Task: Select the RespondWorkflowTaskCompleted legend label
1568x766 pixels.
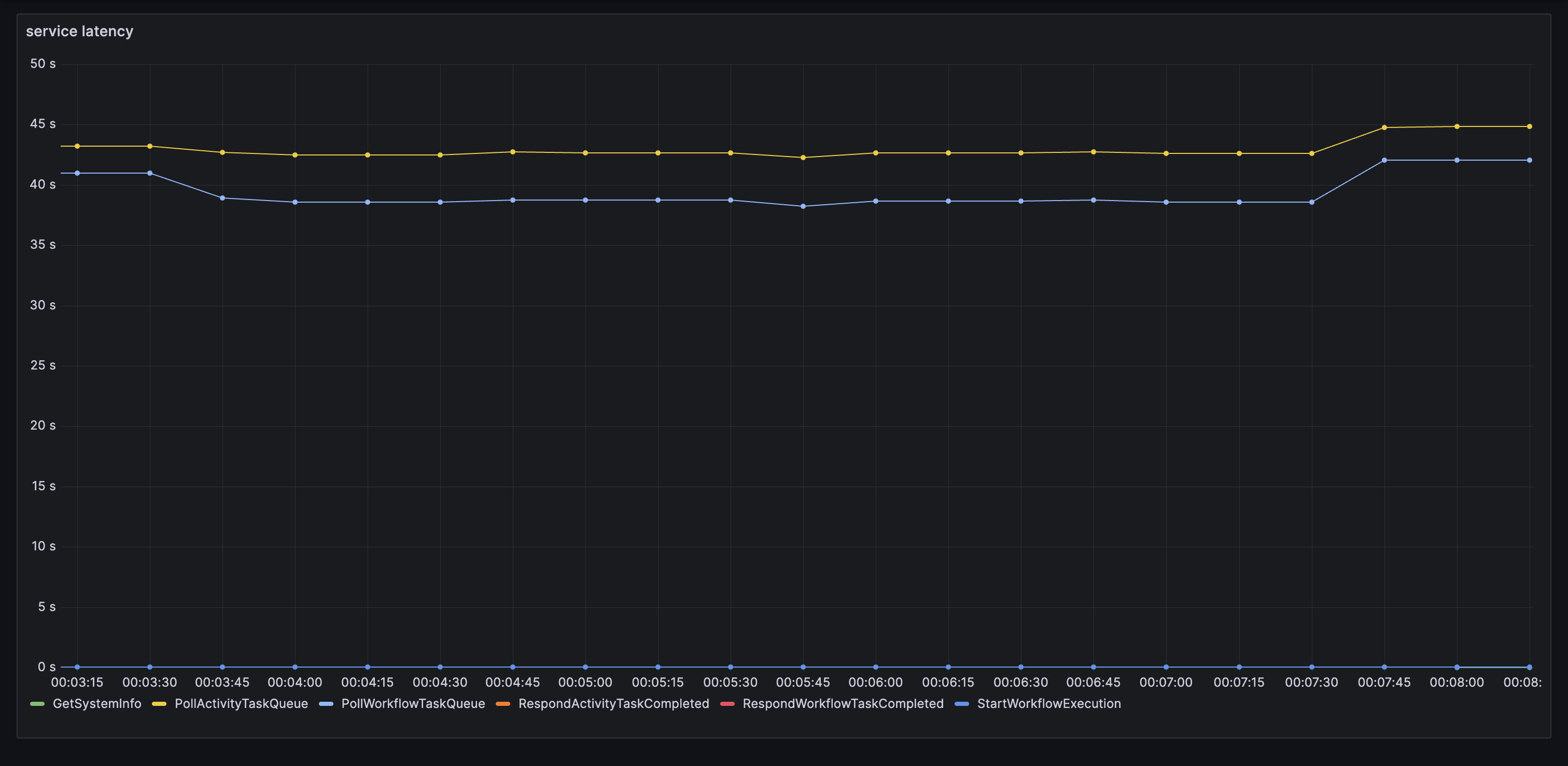Action: pos(843,704)
